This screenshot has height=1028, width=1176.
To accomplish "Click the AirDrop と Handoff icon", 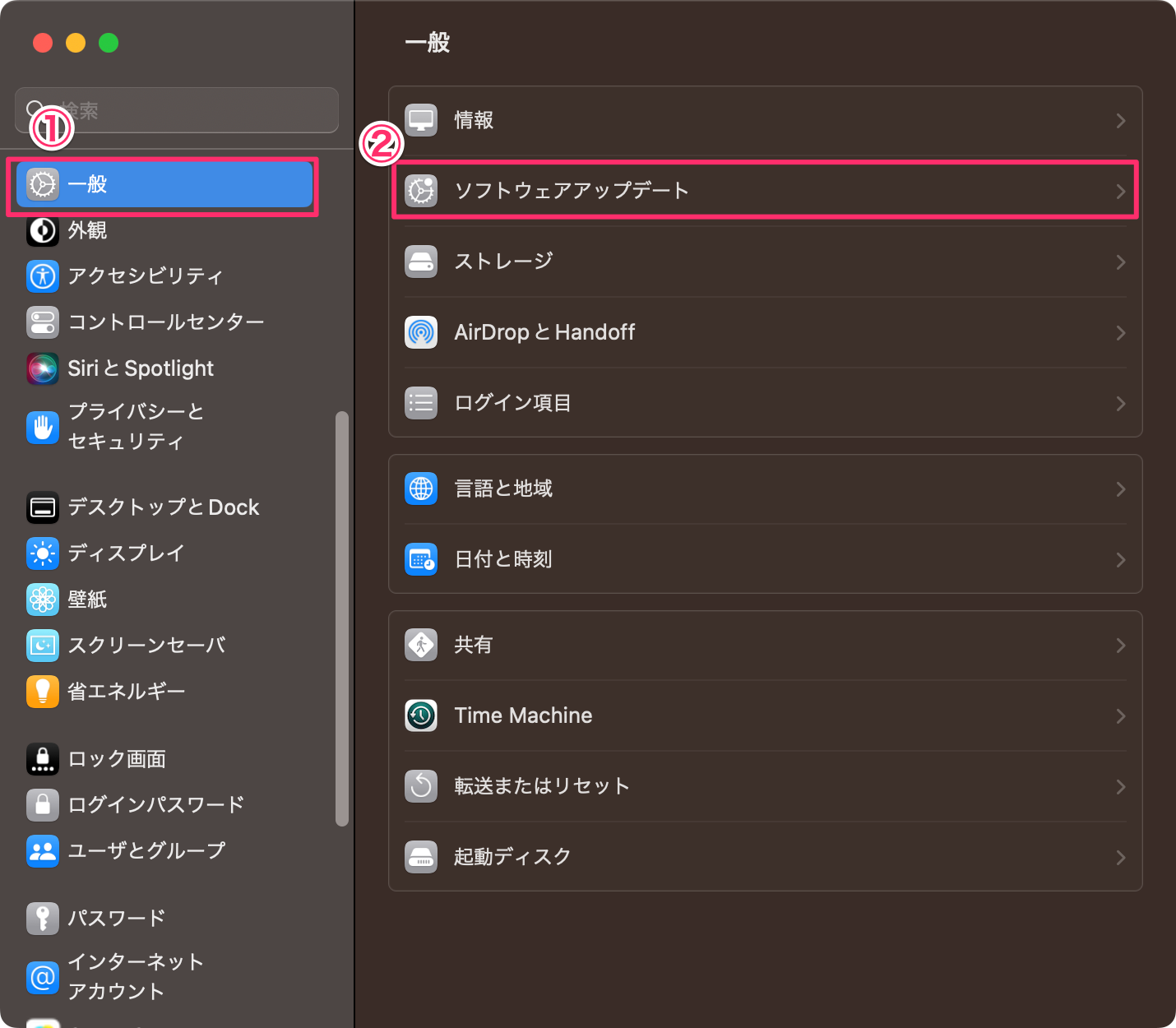I will (x=421, y=332).
